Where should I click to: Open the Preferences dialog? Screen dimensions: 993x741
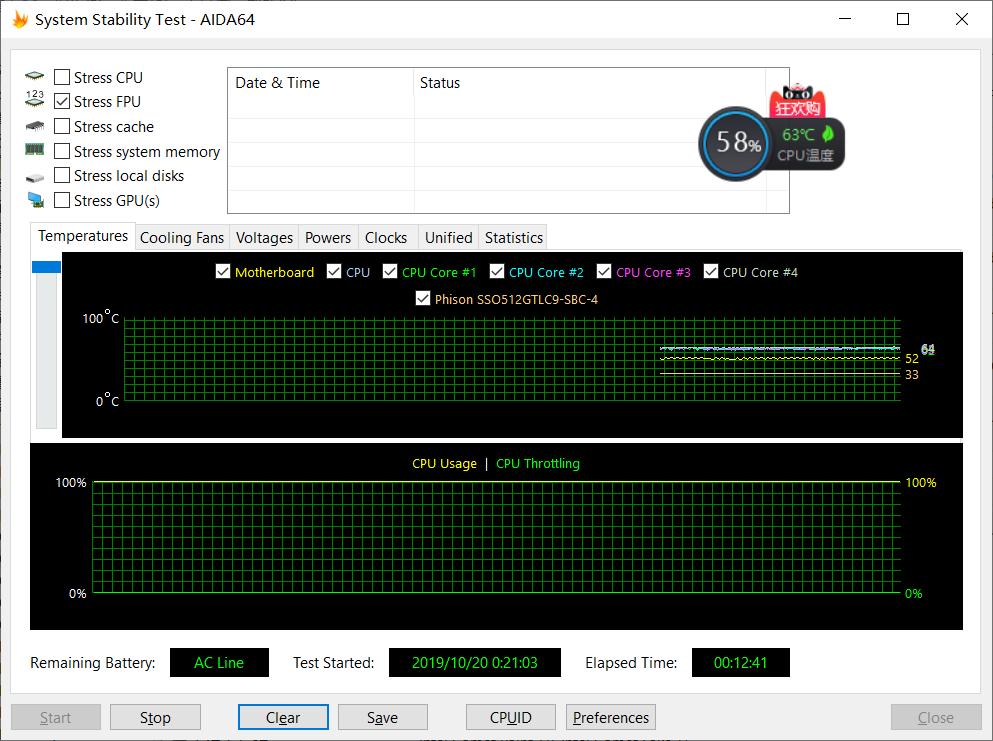pyautogui.click(x=611, y=717)
